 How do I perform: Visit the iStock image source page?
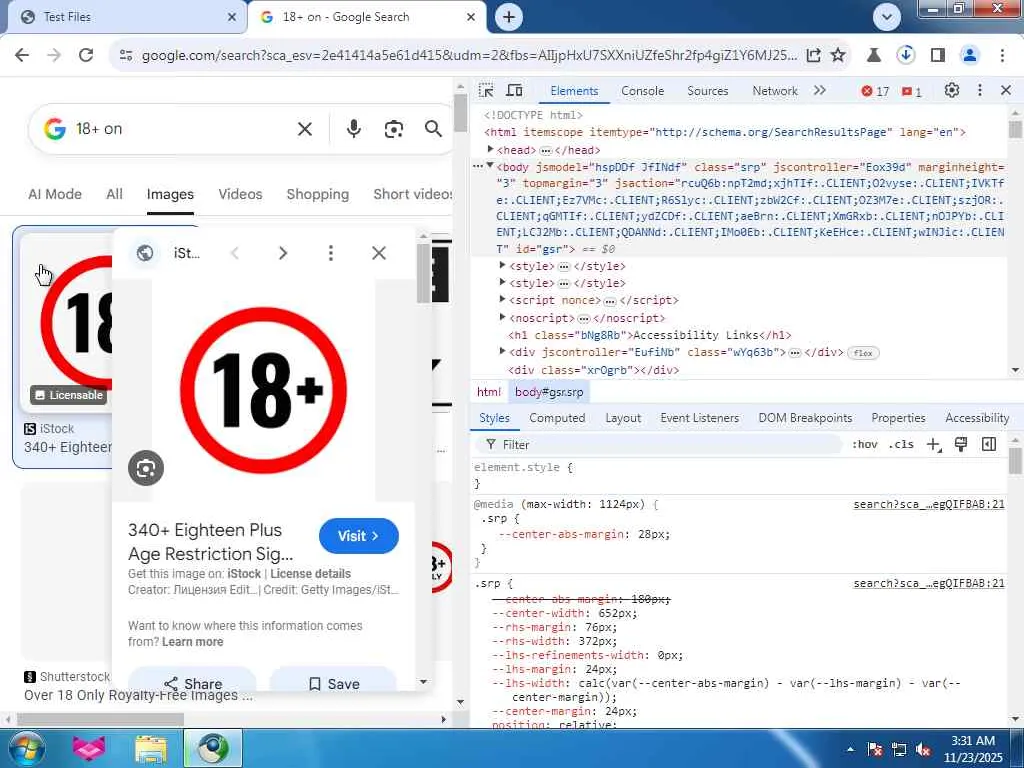(359, 536)
